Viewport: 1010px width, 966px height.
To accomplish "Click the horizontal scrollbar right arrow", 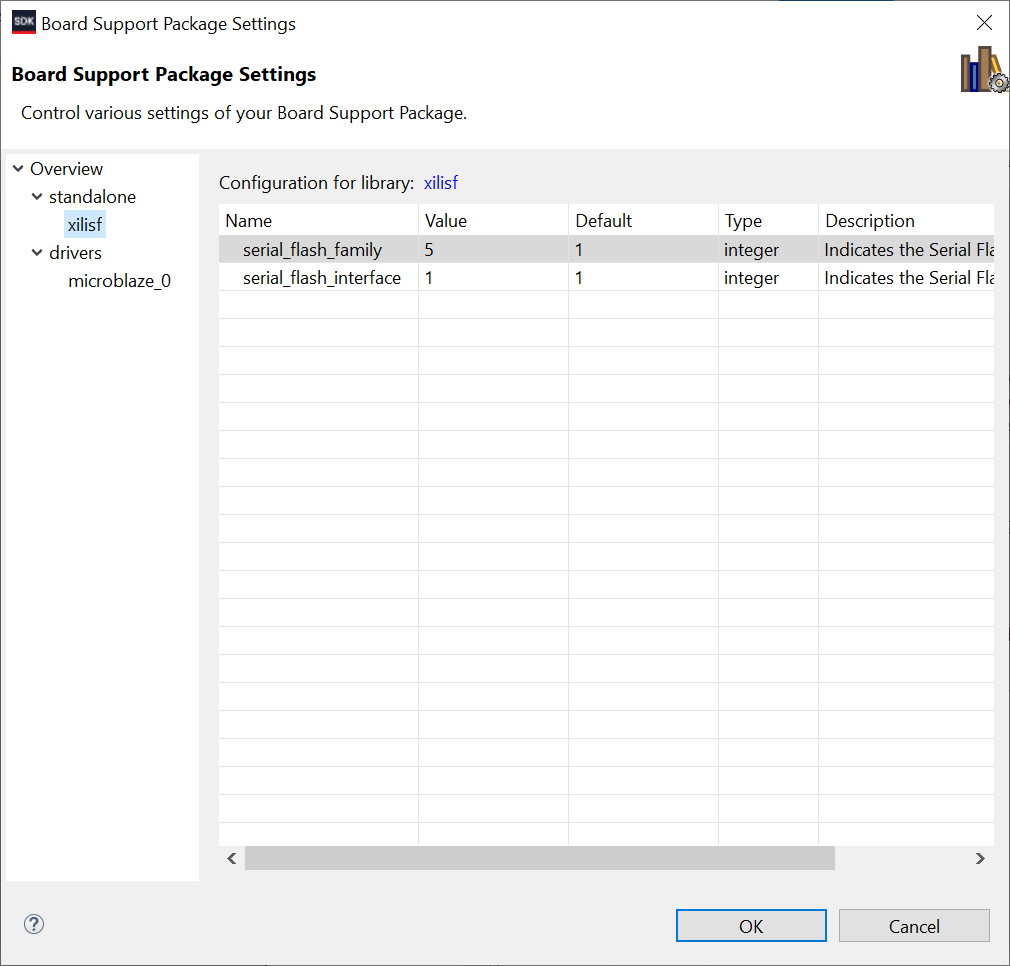I will coord(980,858).
